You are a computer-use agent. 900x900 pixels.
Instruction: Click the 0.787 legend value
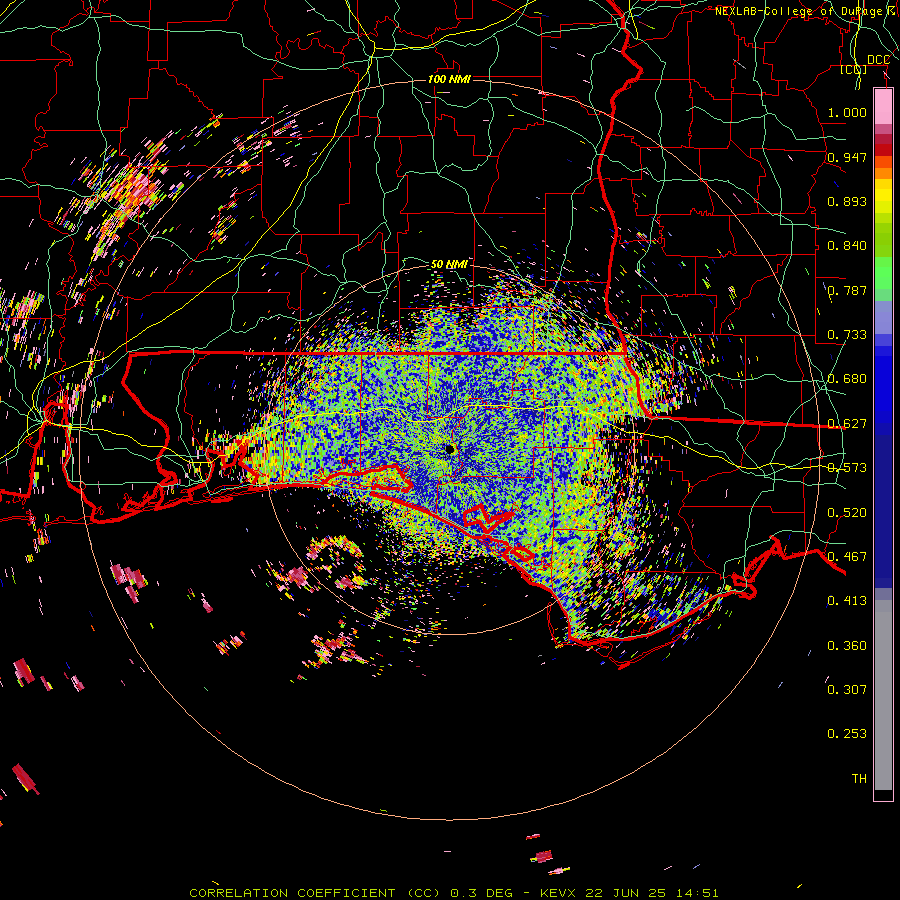[x=847, y=290]
